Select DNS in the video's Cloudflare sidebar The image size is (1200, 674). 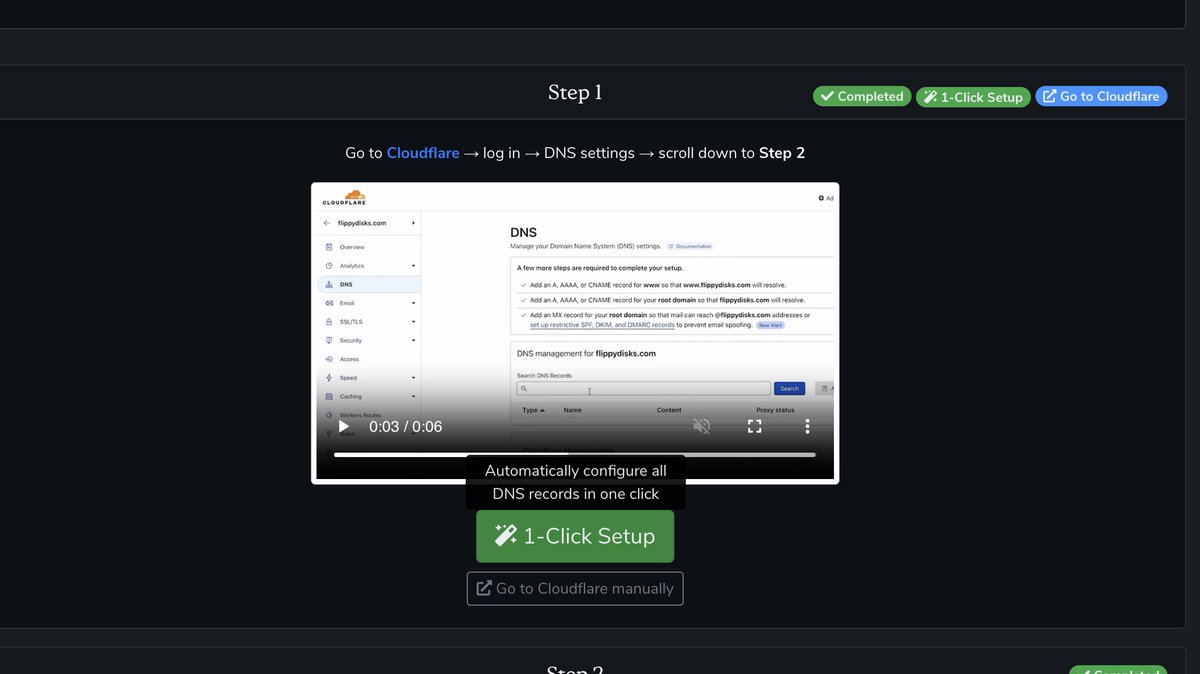(369, 284)
